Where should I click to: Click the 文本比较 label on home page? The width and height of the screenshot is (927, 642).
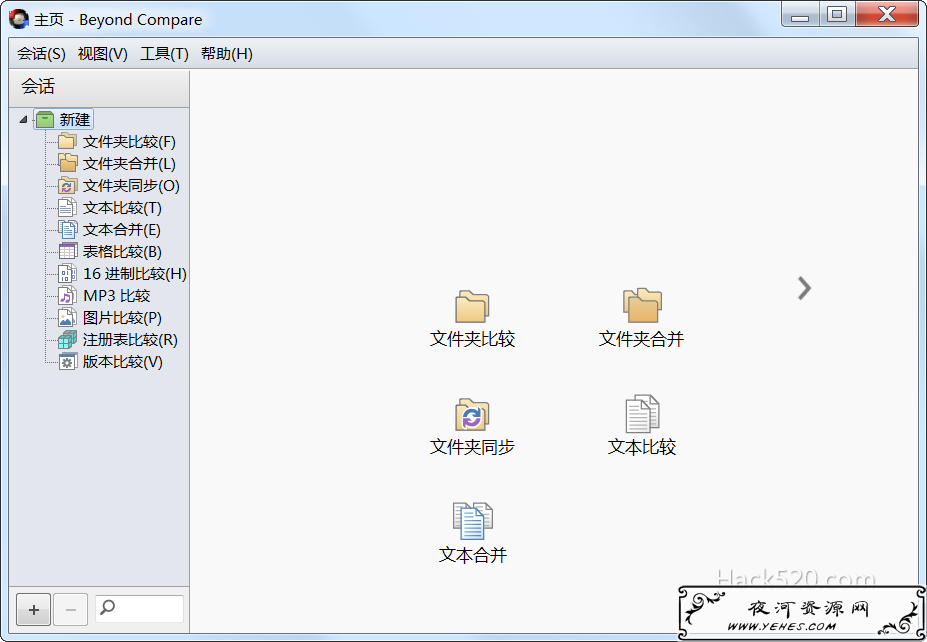click(x=642, y=447)
